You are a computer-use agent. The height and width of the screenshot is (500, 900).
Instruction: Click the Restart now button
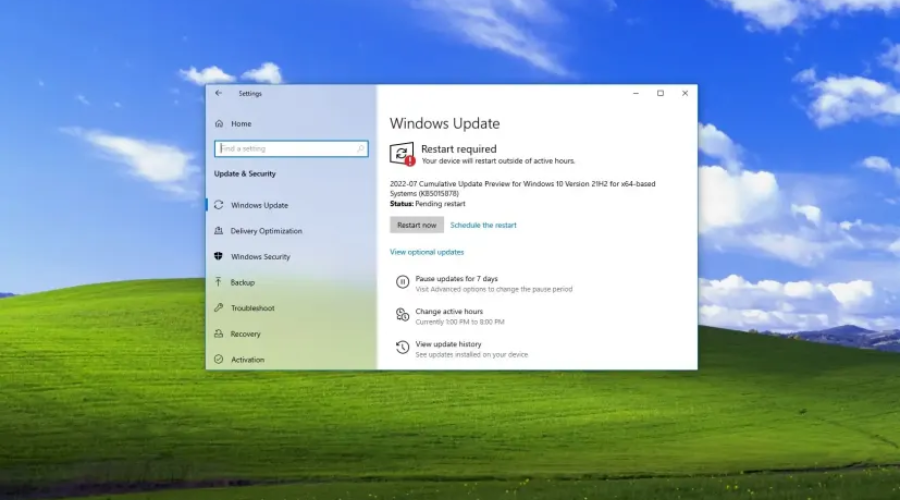(x=417, y=225)
